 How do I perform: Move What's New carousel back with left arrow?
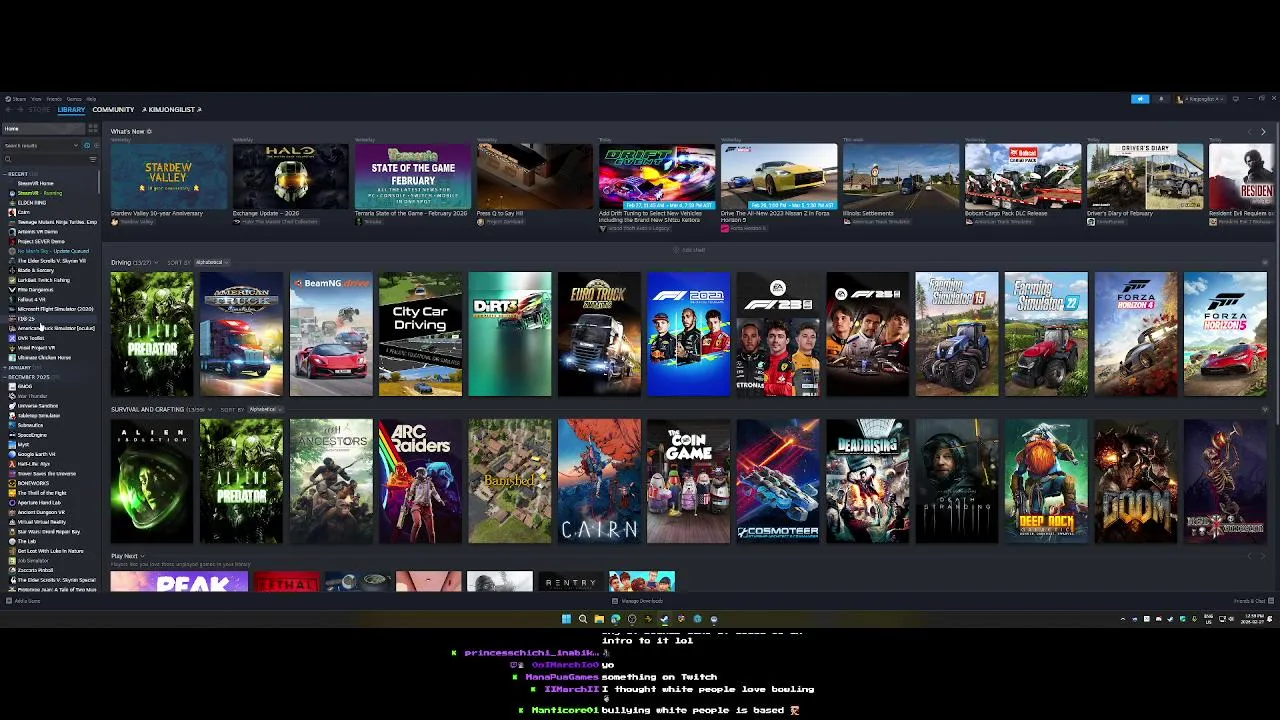1250,132
